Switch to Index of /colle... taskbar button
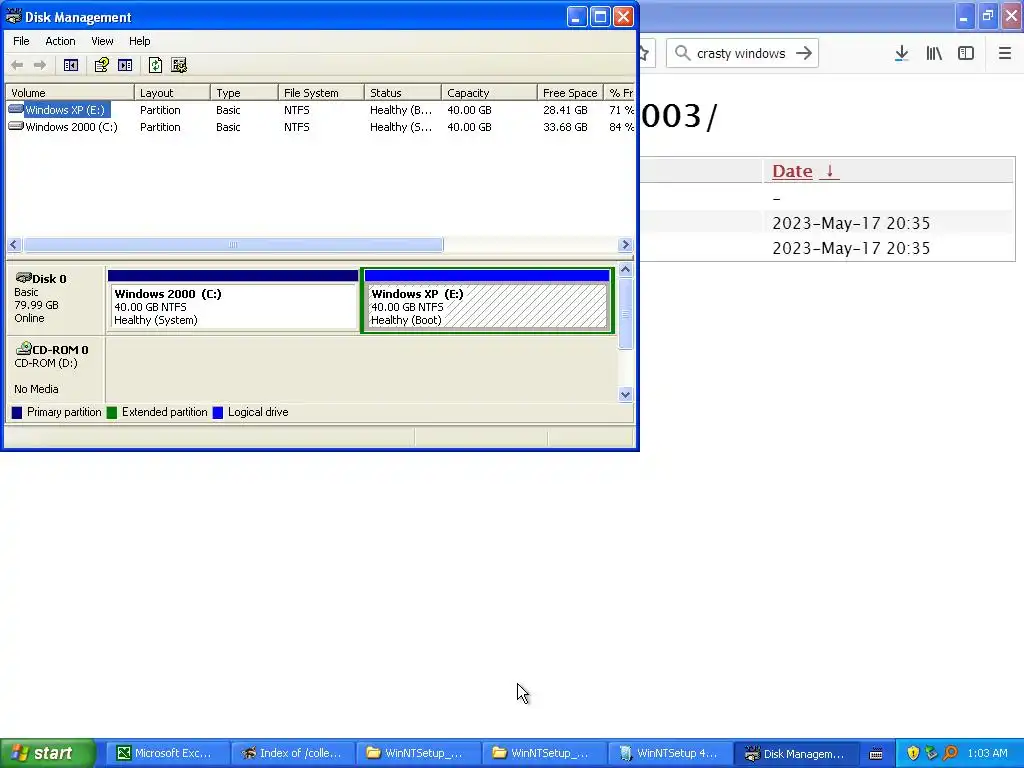 click(x=293, y=754)
